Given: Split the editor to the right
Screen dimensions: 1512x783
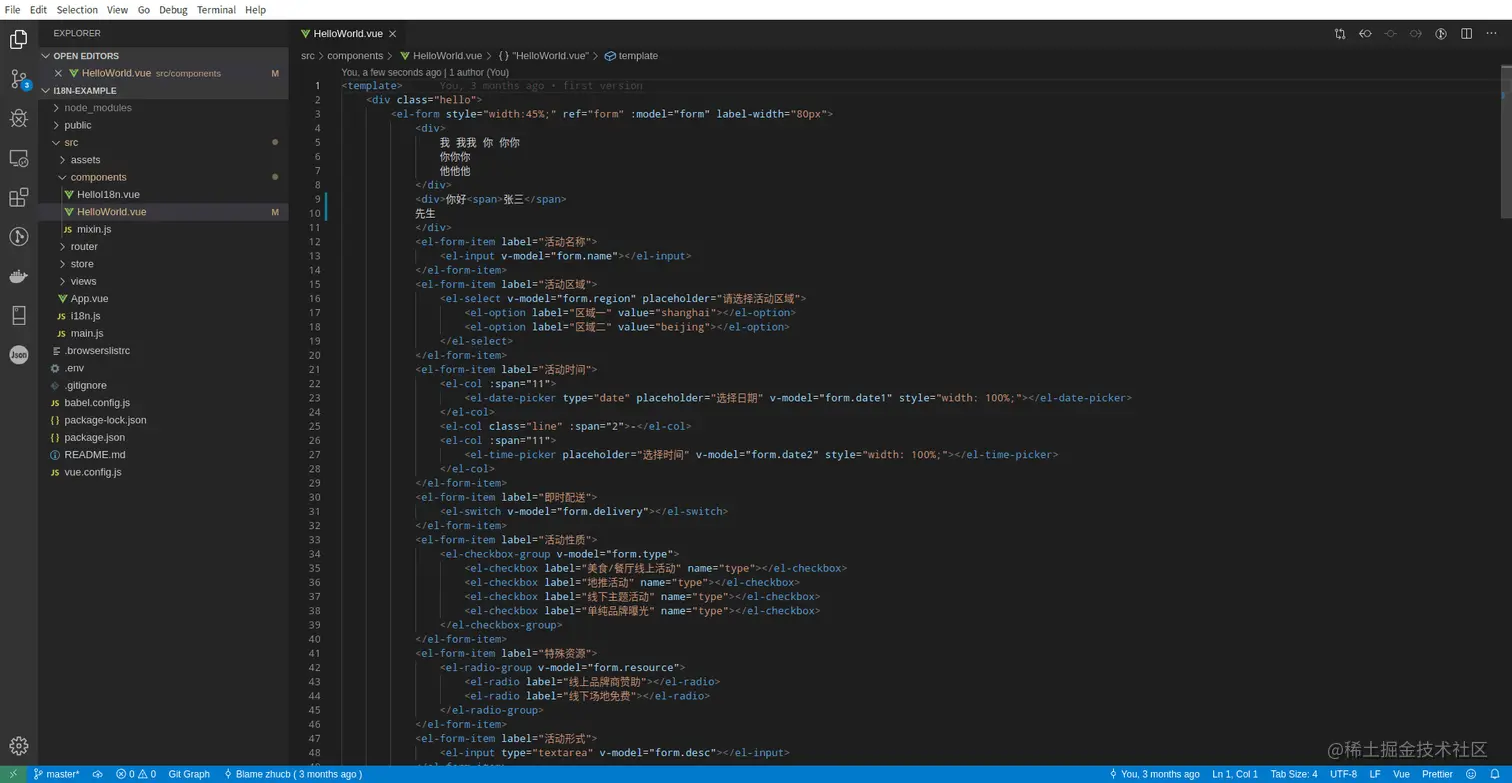Looking at the screenshot, I should 1466,34.
